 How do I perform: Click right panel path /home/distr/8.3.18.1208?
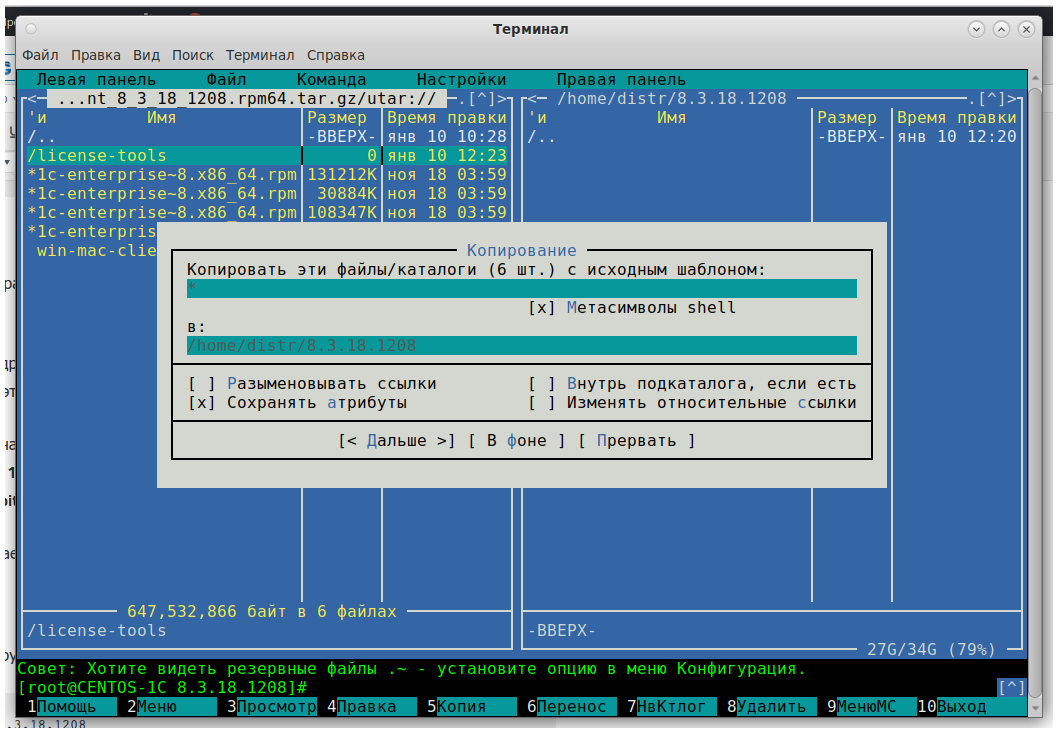(671, 99)
